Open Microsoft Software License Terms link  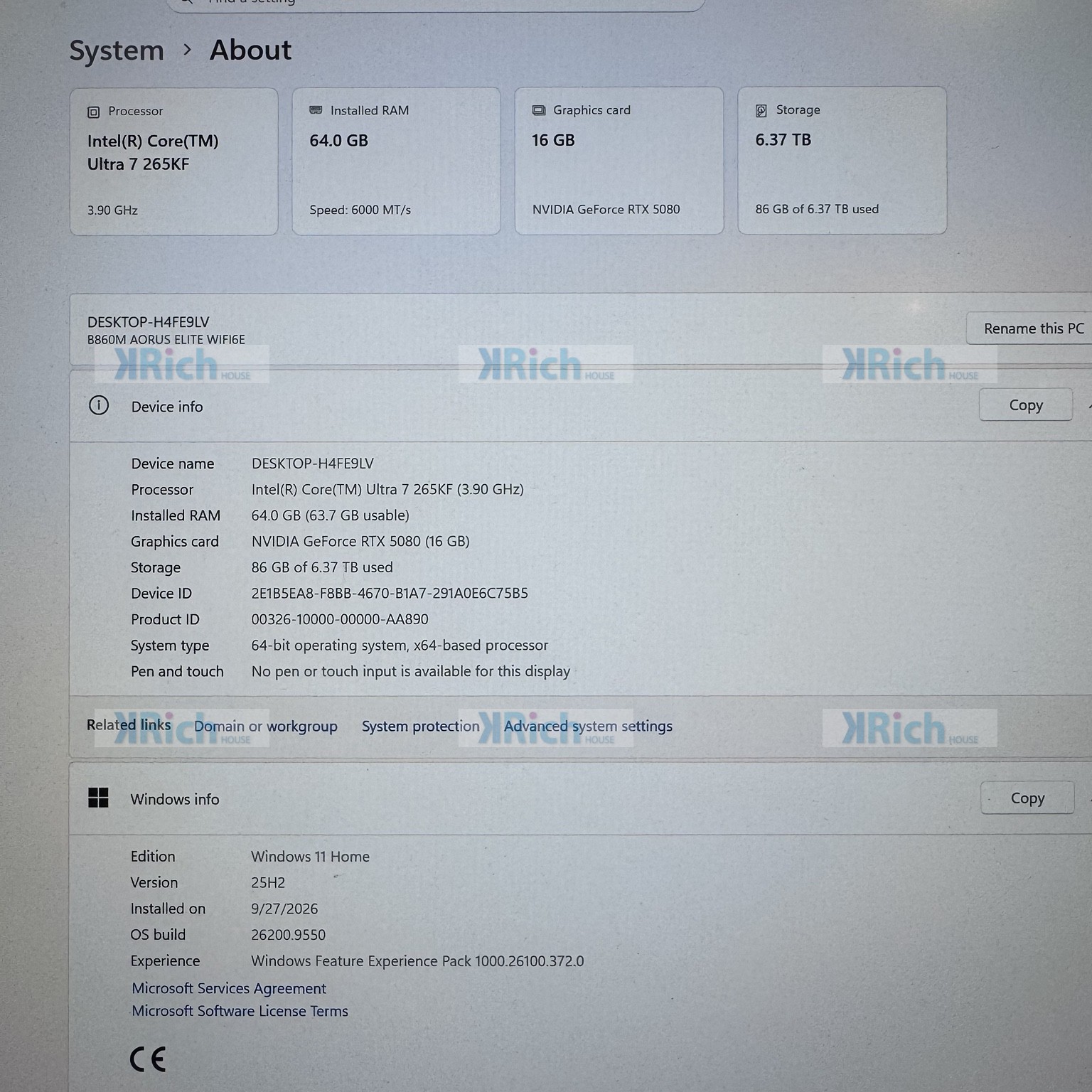(x=240, y=1011)
